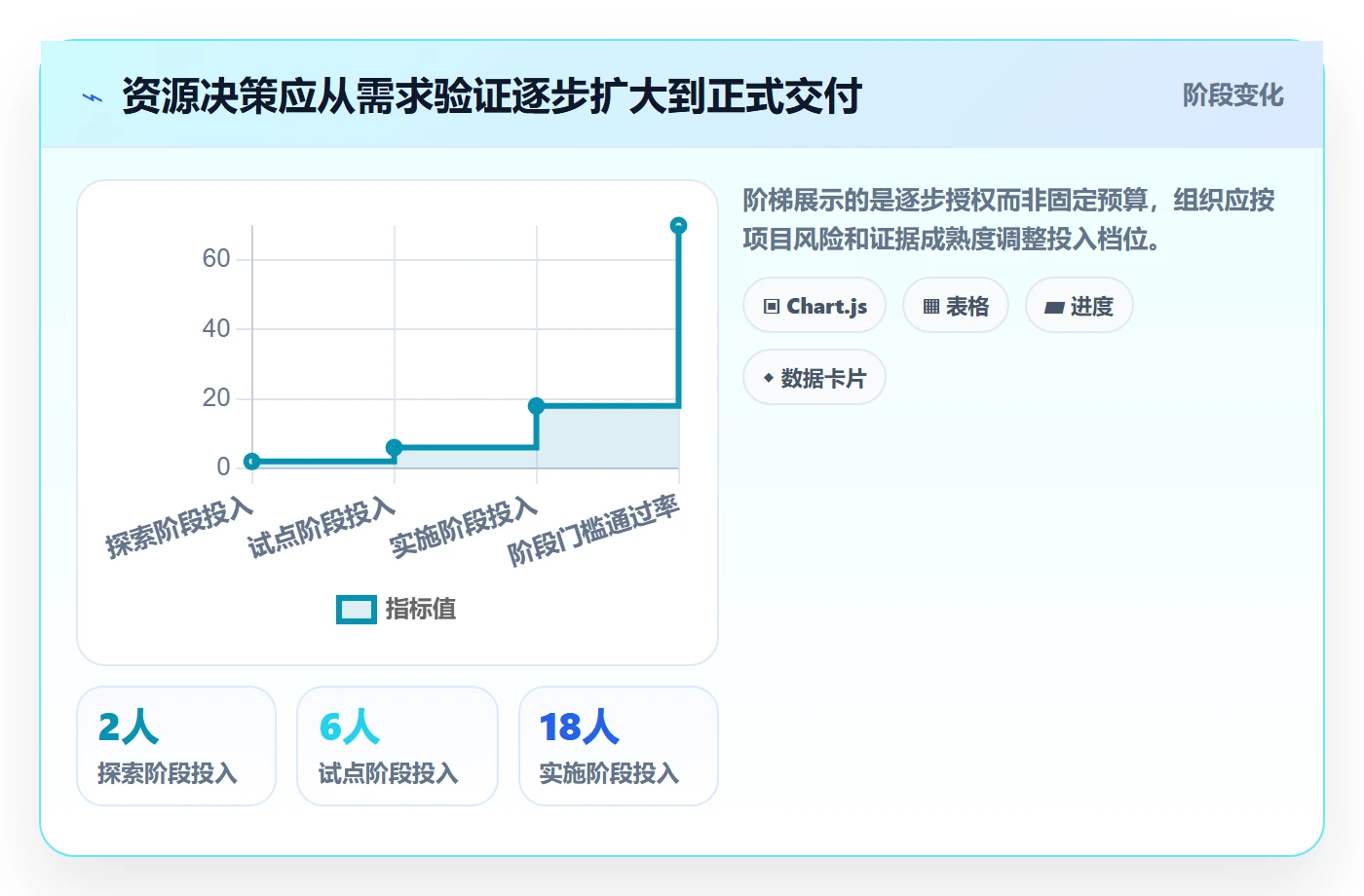Screen dimensions: 1364x896
Task: Click the 阶段门槛通过率 data point at top
Action: tap(679, 226)
